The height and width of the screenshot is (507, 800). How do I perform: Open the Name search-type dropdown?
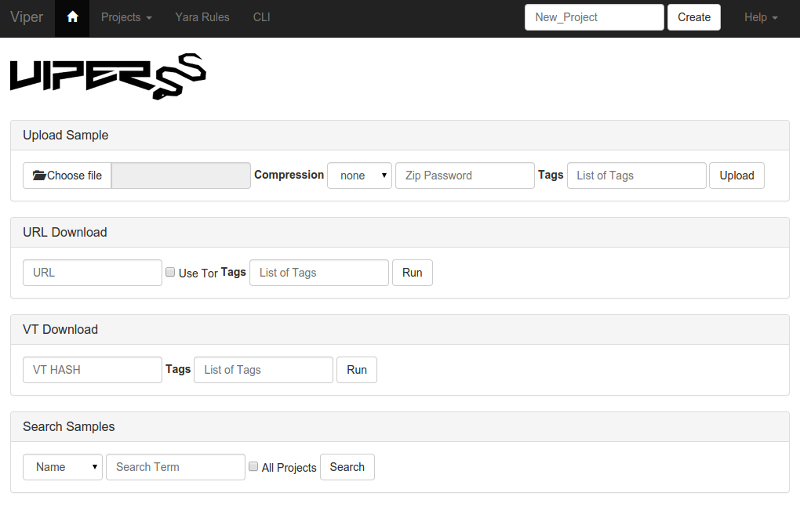(63, 467)
